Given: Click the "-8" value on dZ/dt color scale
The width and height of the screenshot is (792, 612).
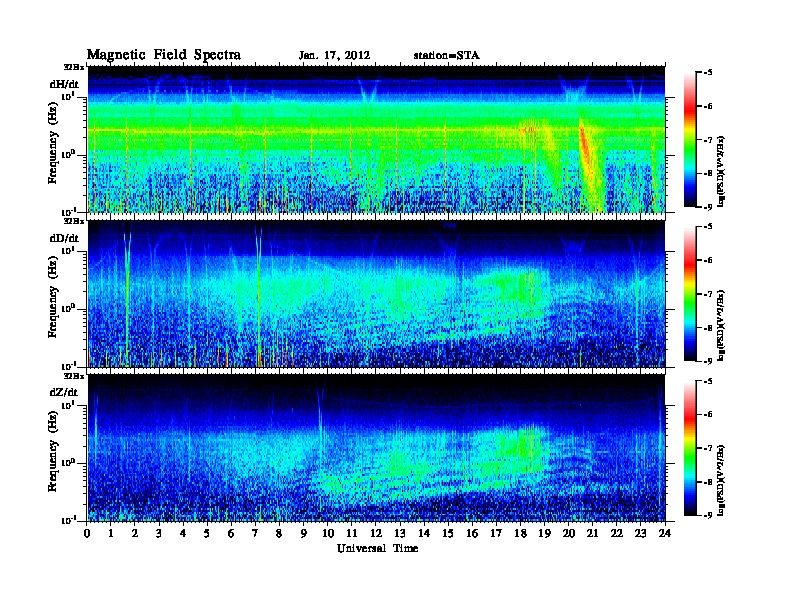Looking at the screenshot, I should tap(708, 482).
